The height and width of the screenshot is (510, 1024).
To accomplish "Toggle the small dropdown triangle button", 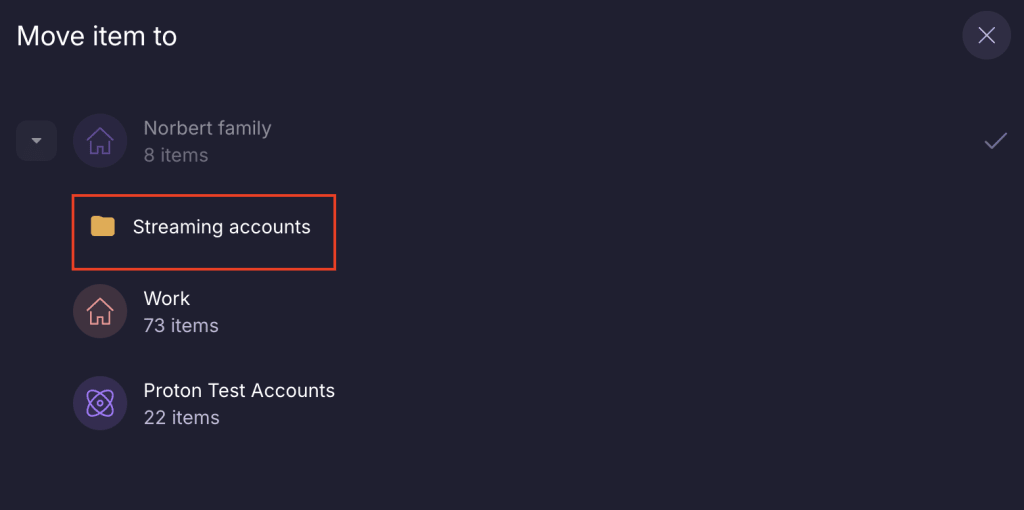I will click(x=37, y=140).
